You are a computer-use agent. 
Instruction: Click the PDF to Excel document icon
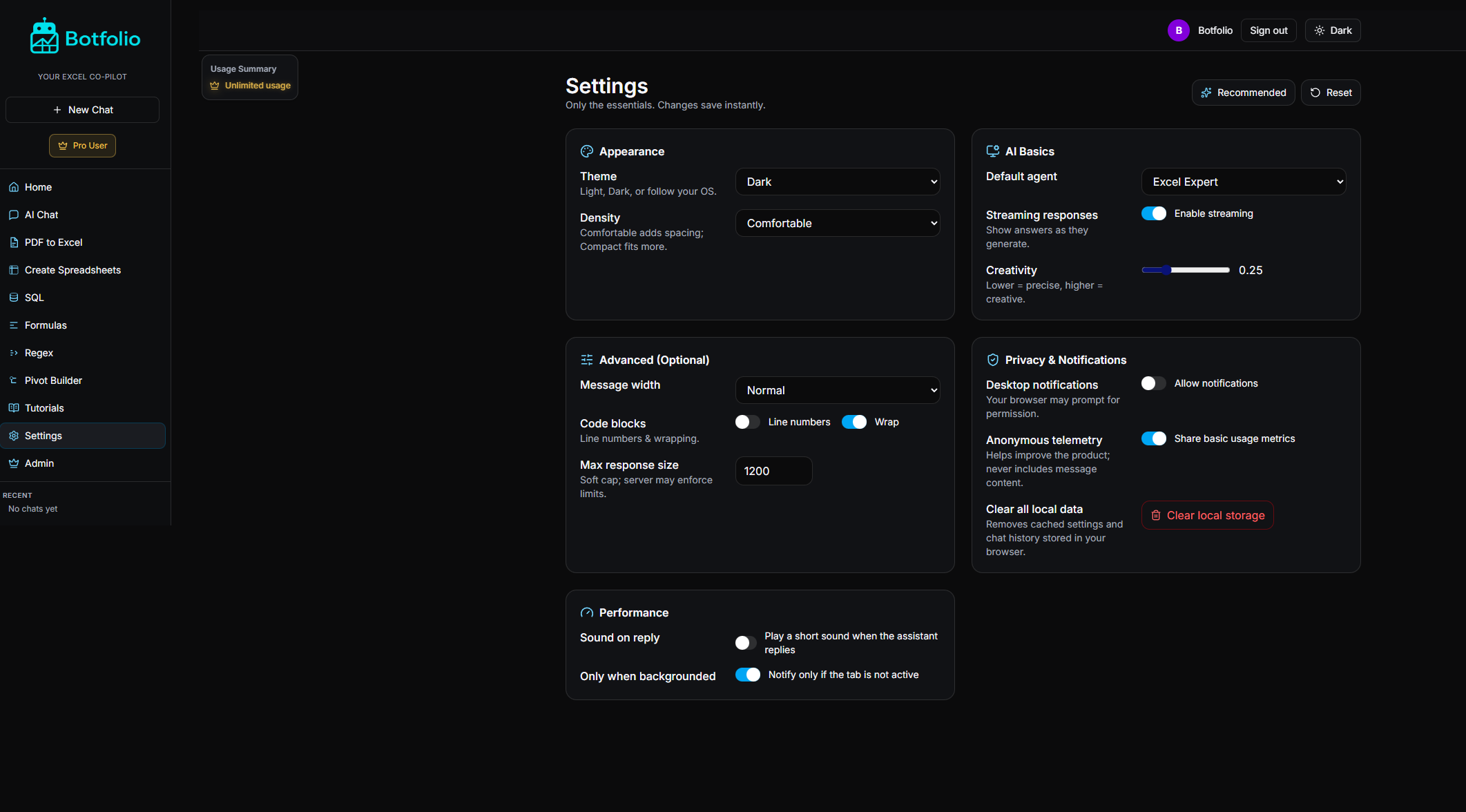pos(14,242)
